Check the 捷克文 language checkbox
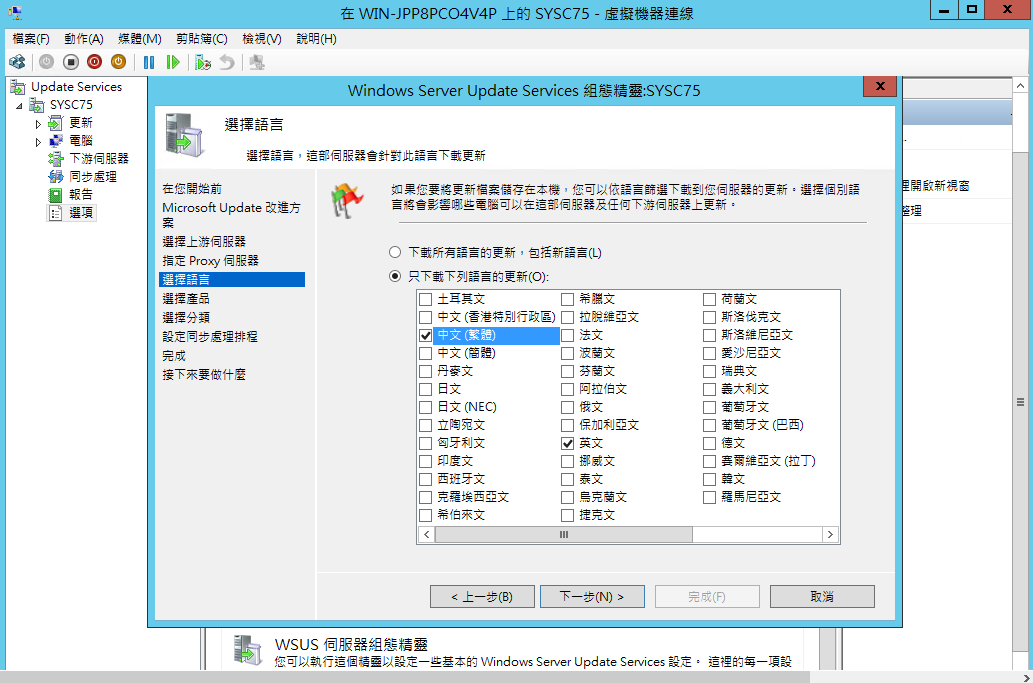The width and height of the screenshot is (1033, 683). tap(567, 515)
